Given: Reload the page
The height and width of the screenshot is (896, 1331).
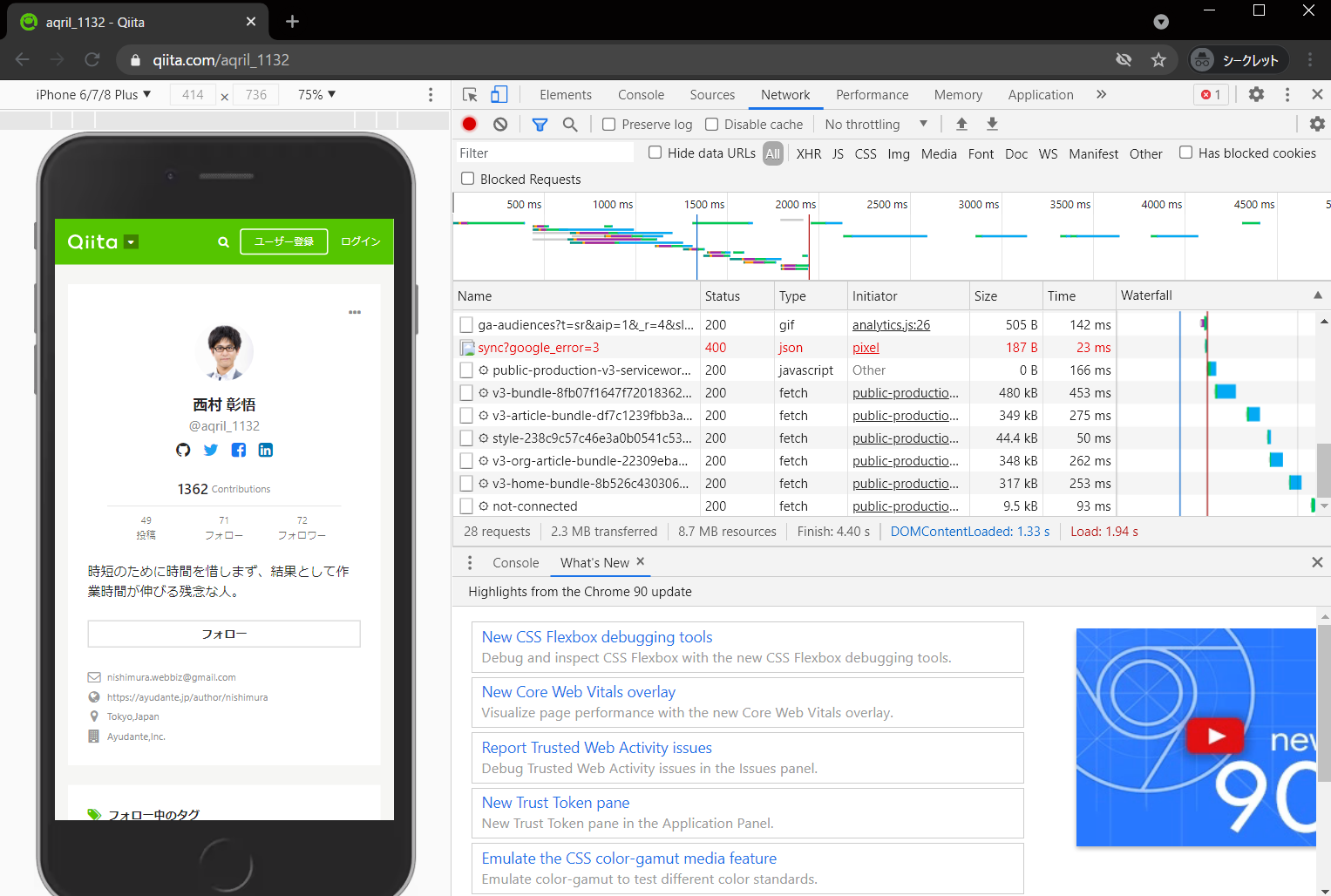Looking at the screenshot, I should (x=92, y=59).
